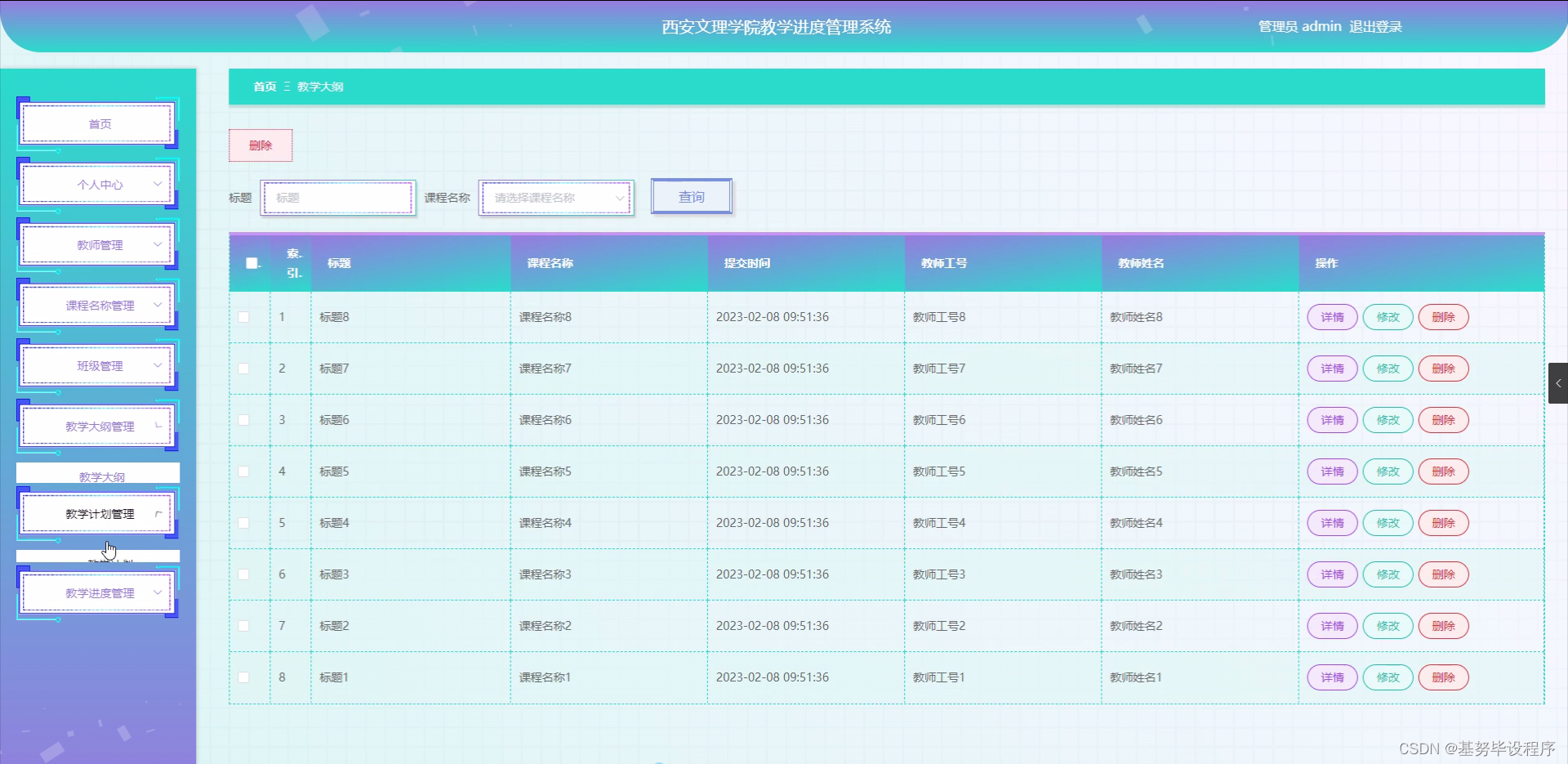Click 修改 for row 标题8
Image resolution: width=1568 pixels, height=764 pixels.
[1388, 317]
